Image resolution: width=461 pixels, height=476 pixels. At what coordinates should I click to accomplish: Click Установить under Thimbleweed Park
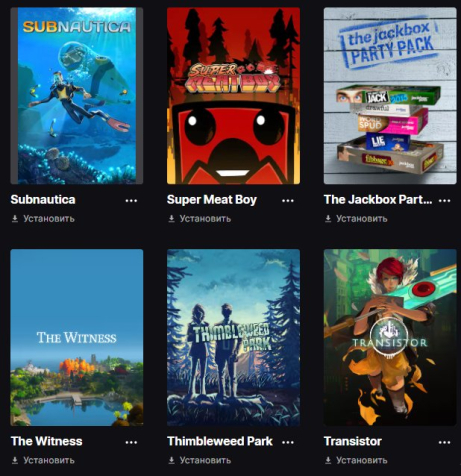pos(205,460)
